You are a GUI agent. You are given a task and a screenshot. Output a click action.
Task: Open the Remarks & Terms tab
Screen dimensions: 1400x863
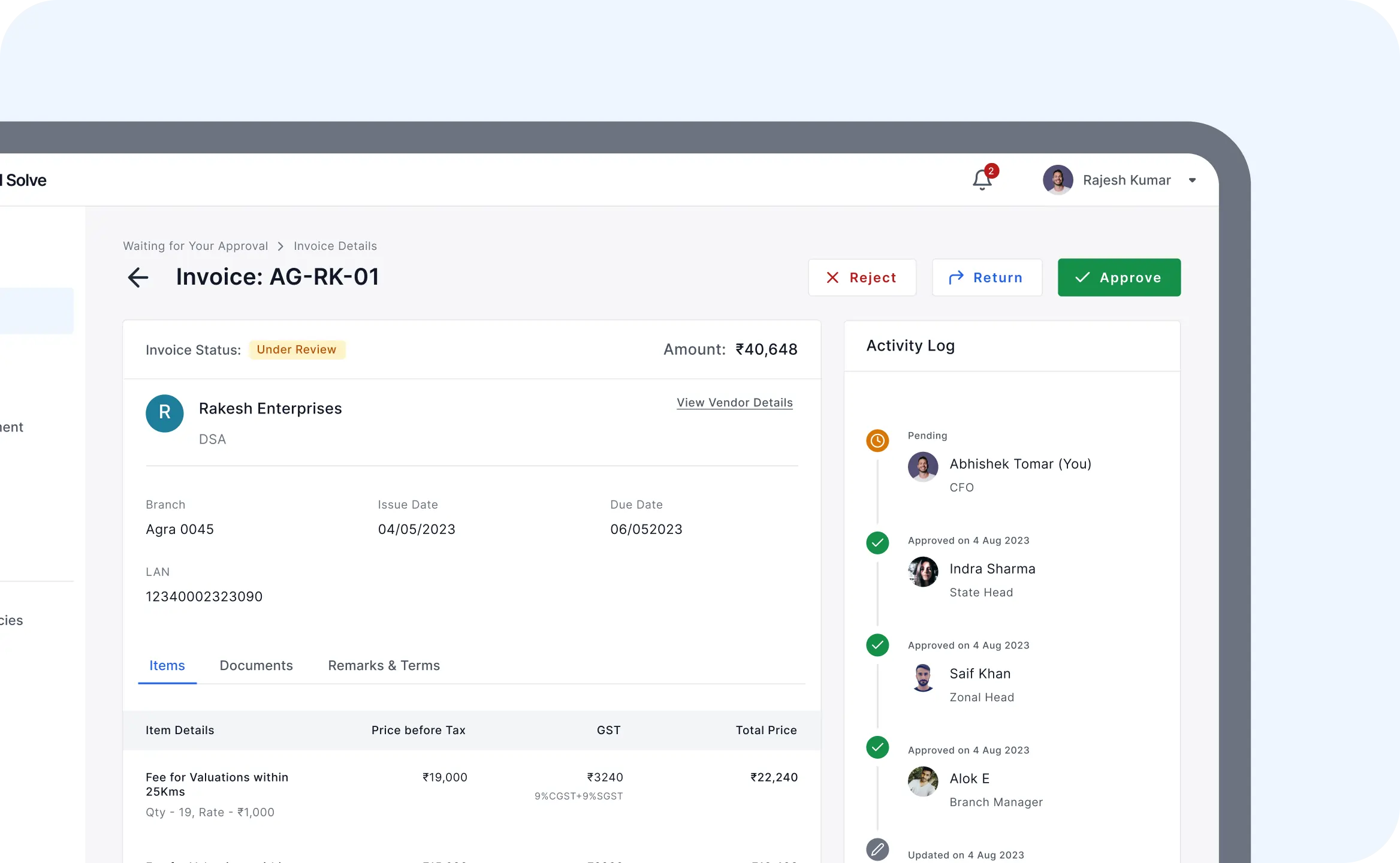(384, 666)
